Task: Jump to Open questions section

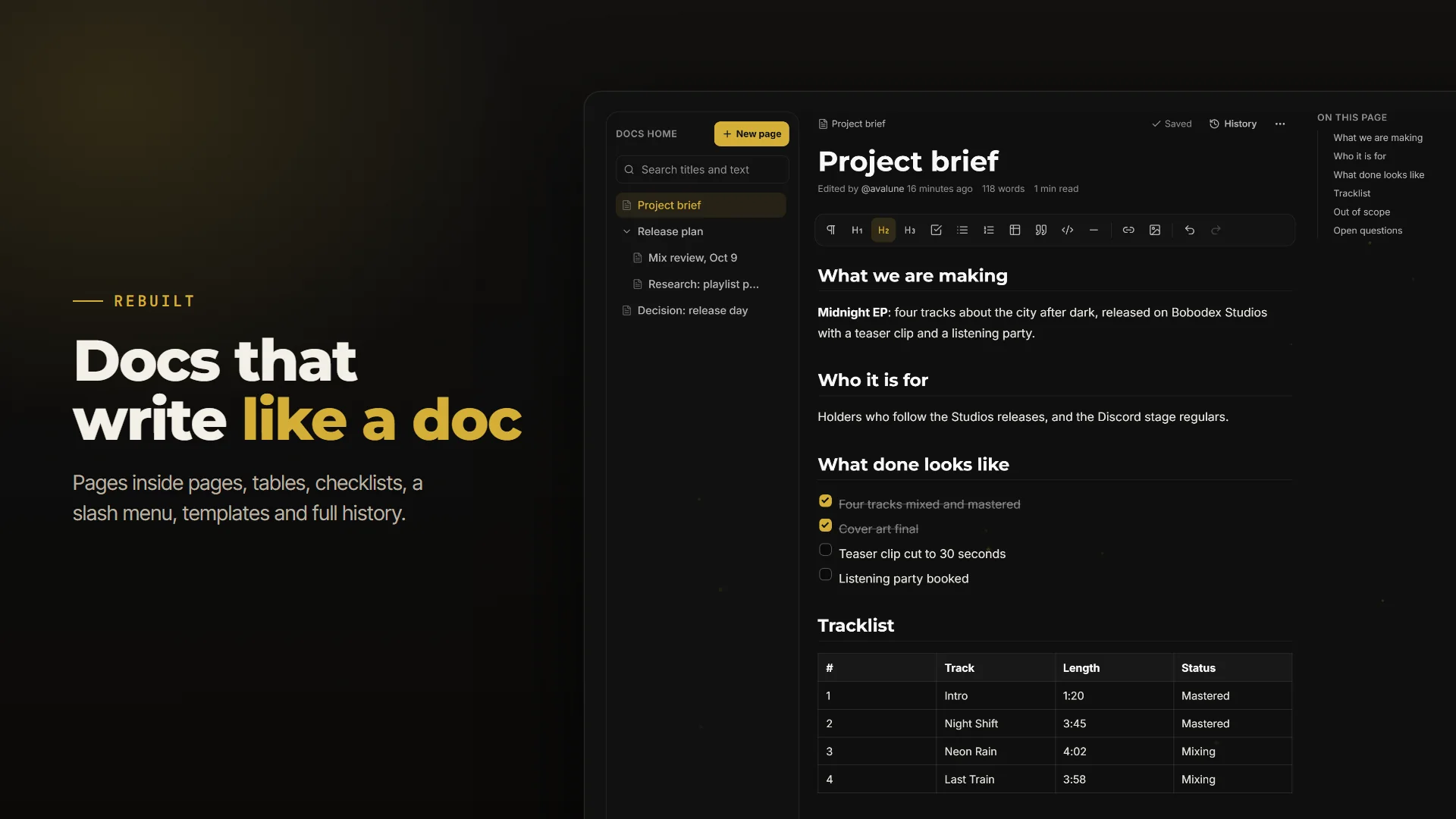Action: 1368,231
